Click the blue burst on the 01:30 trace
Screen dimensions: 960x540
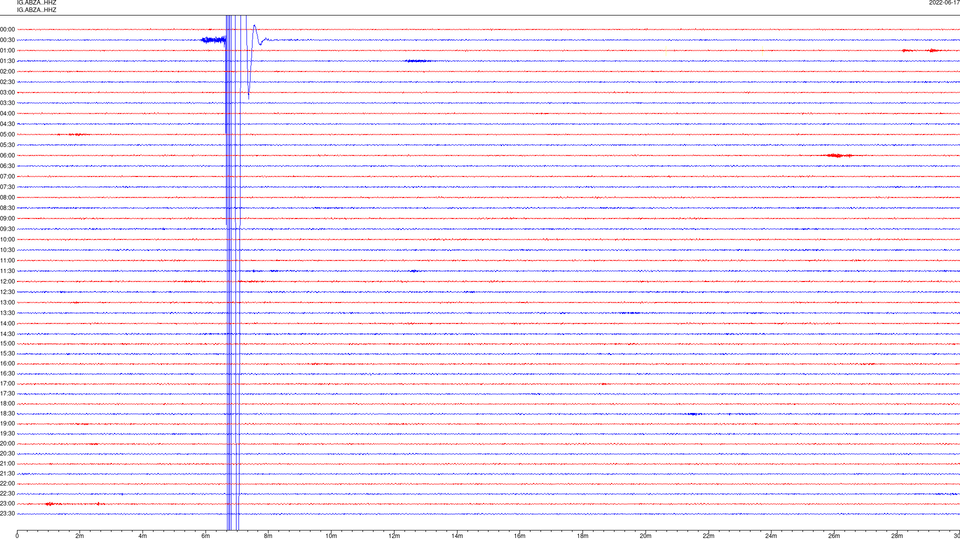418,61
